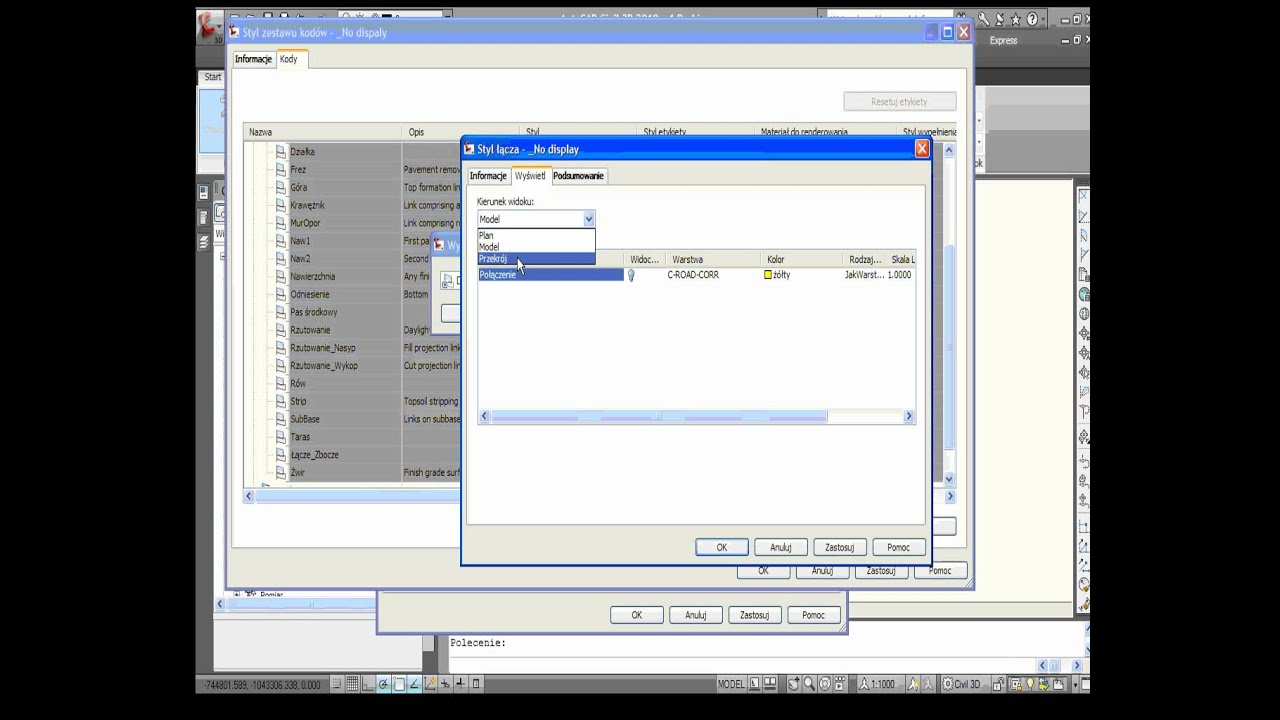Open Informacje tab in Styl zestawu kodów window
The width and height of the screenshot is (1280, 720).
(253, 59)
